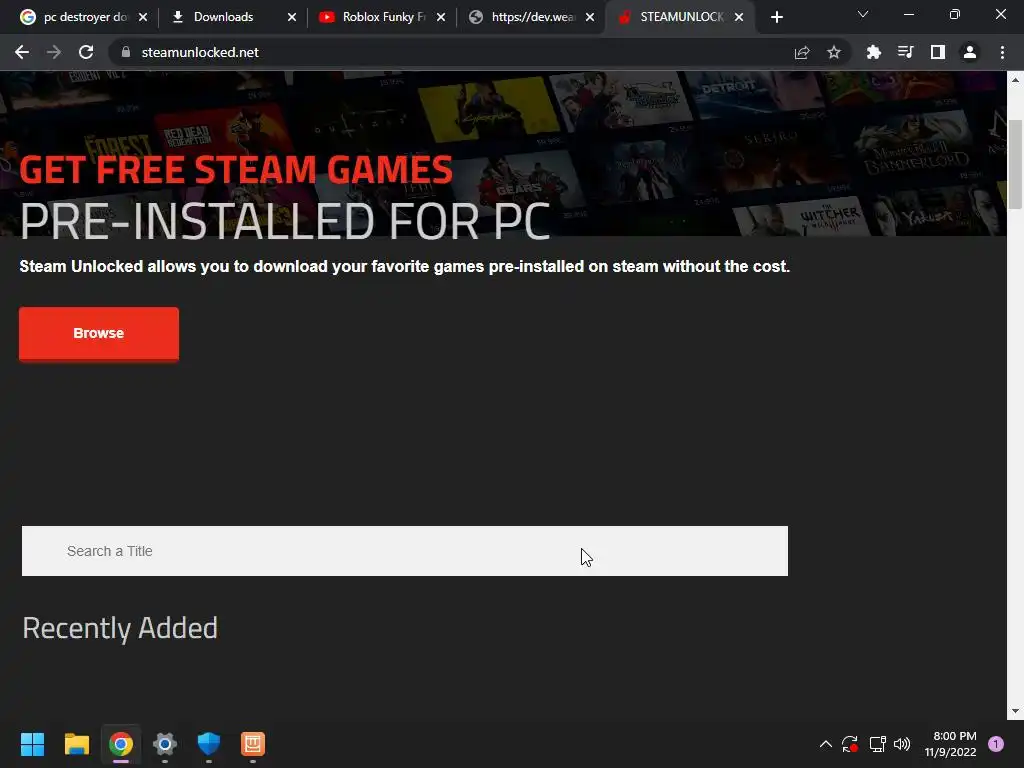Open Windows Security shield in taskbar
Screen dimensions: 1024x768
point(209,744)
